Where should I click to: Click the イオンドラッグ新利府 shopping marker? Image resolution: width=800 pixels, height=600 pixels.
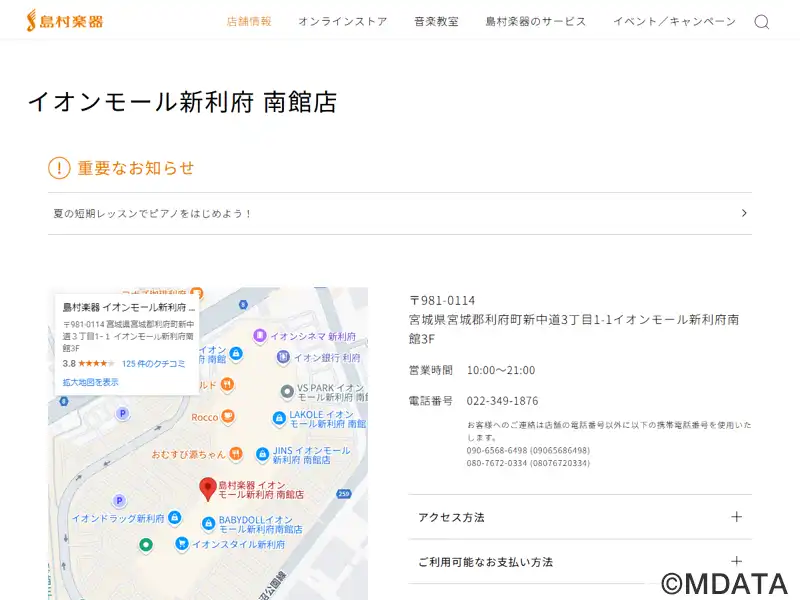coord(174,517)
